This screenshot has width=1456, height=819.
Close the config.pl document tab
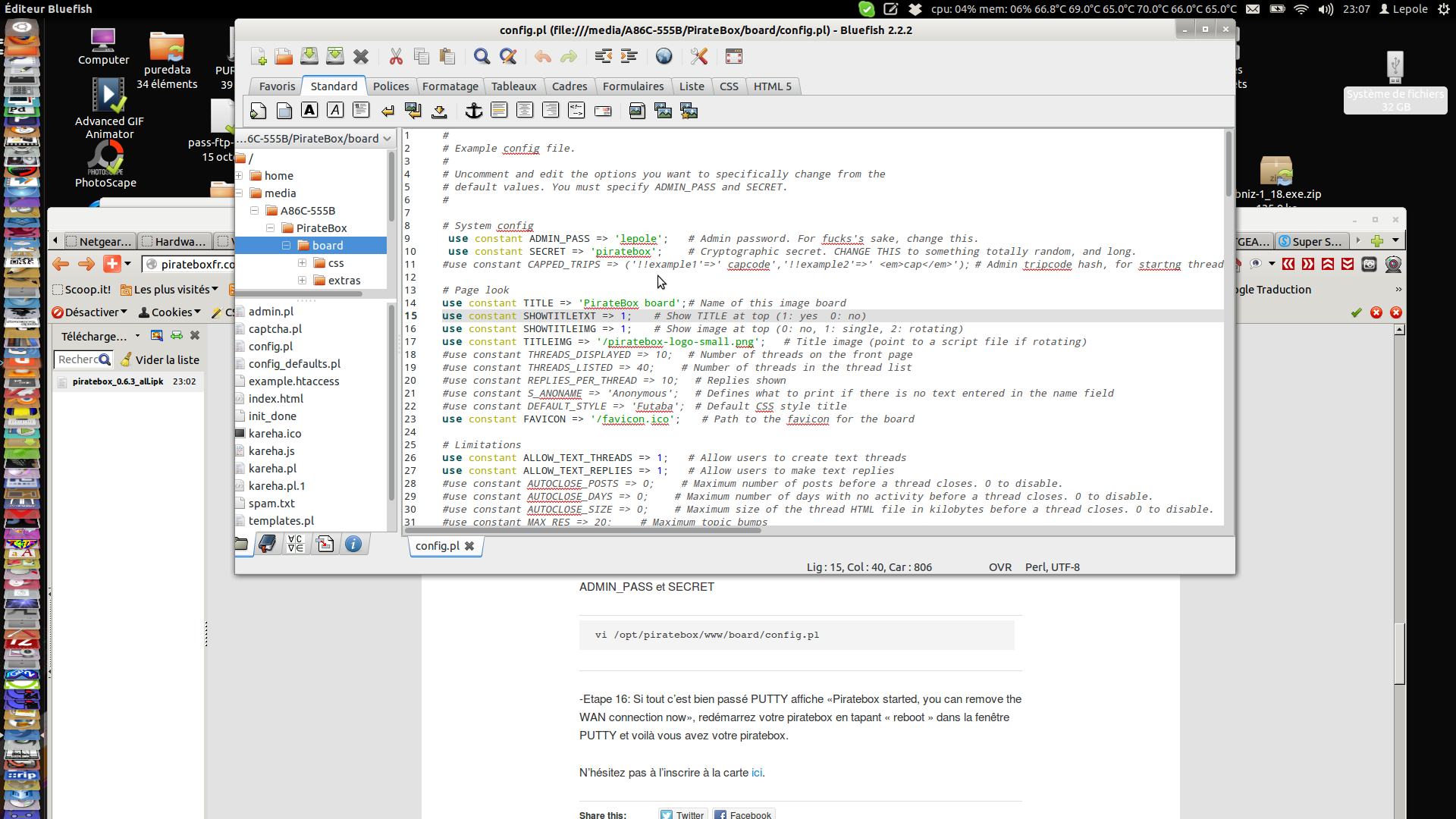[x=469, y=546]
